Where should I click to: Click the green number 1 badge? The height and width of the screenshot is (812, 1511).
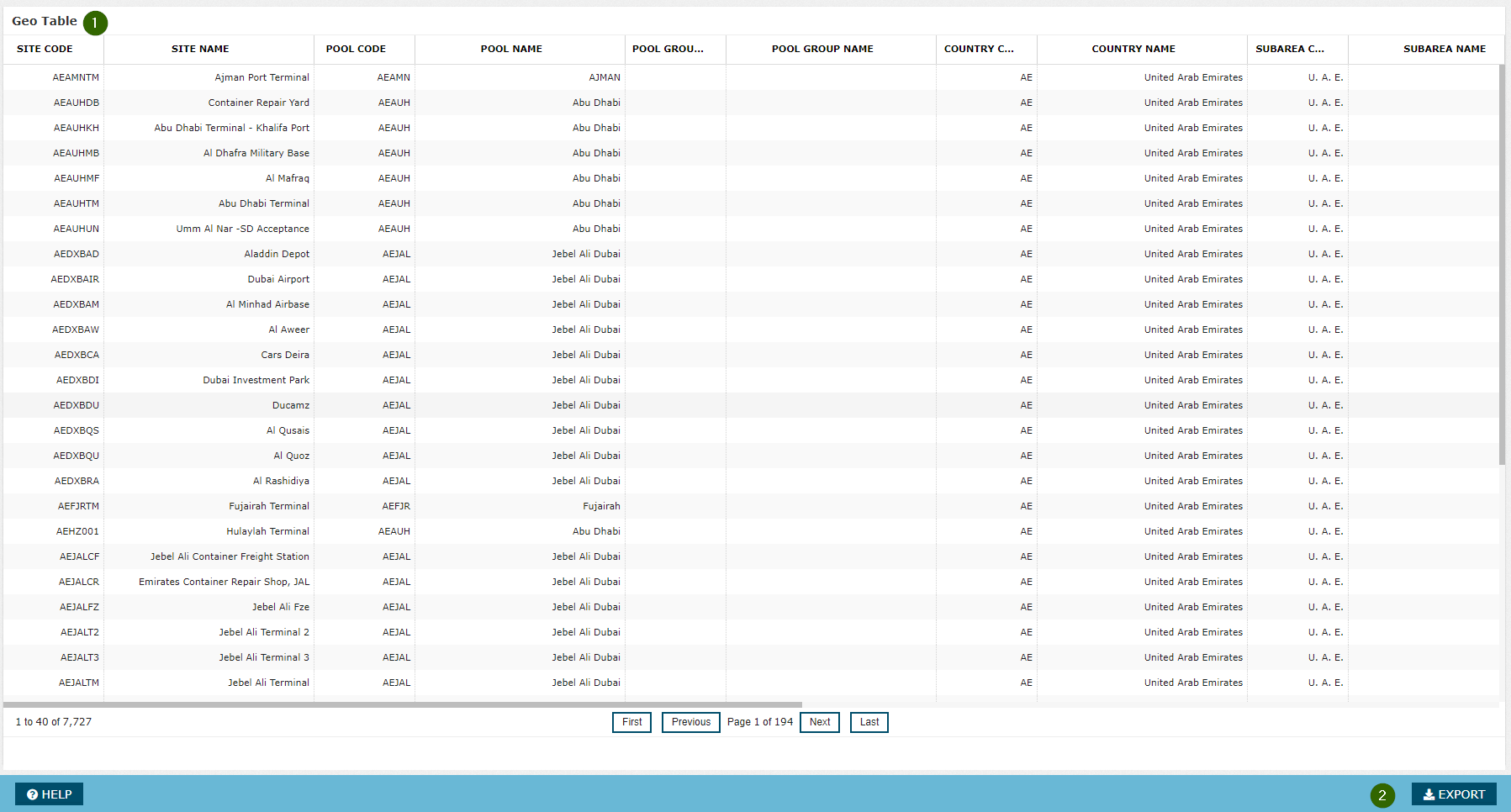coord(95,23)
